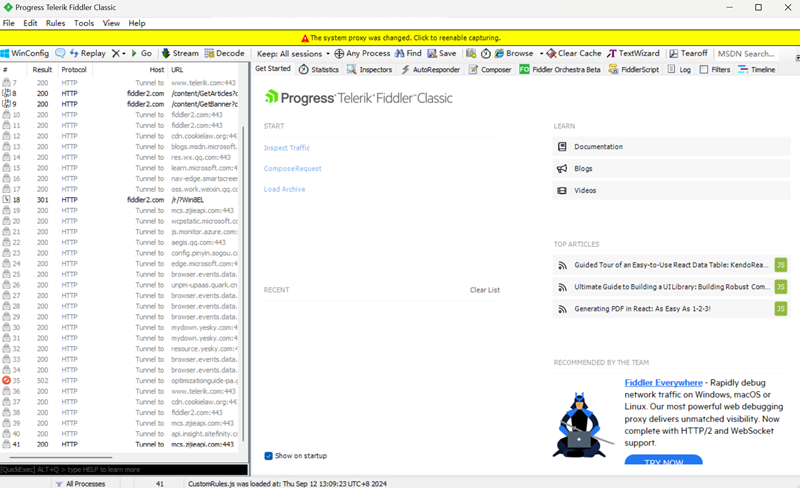This screenshot has width=800, height=488.
Task: Open the Help menu
Action: point(137,23)
